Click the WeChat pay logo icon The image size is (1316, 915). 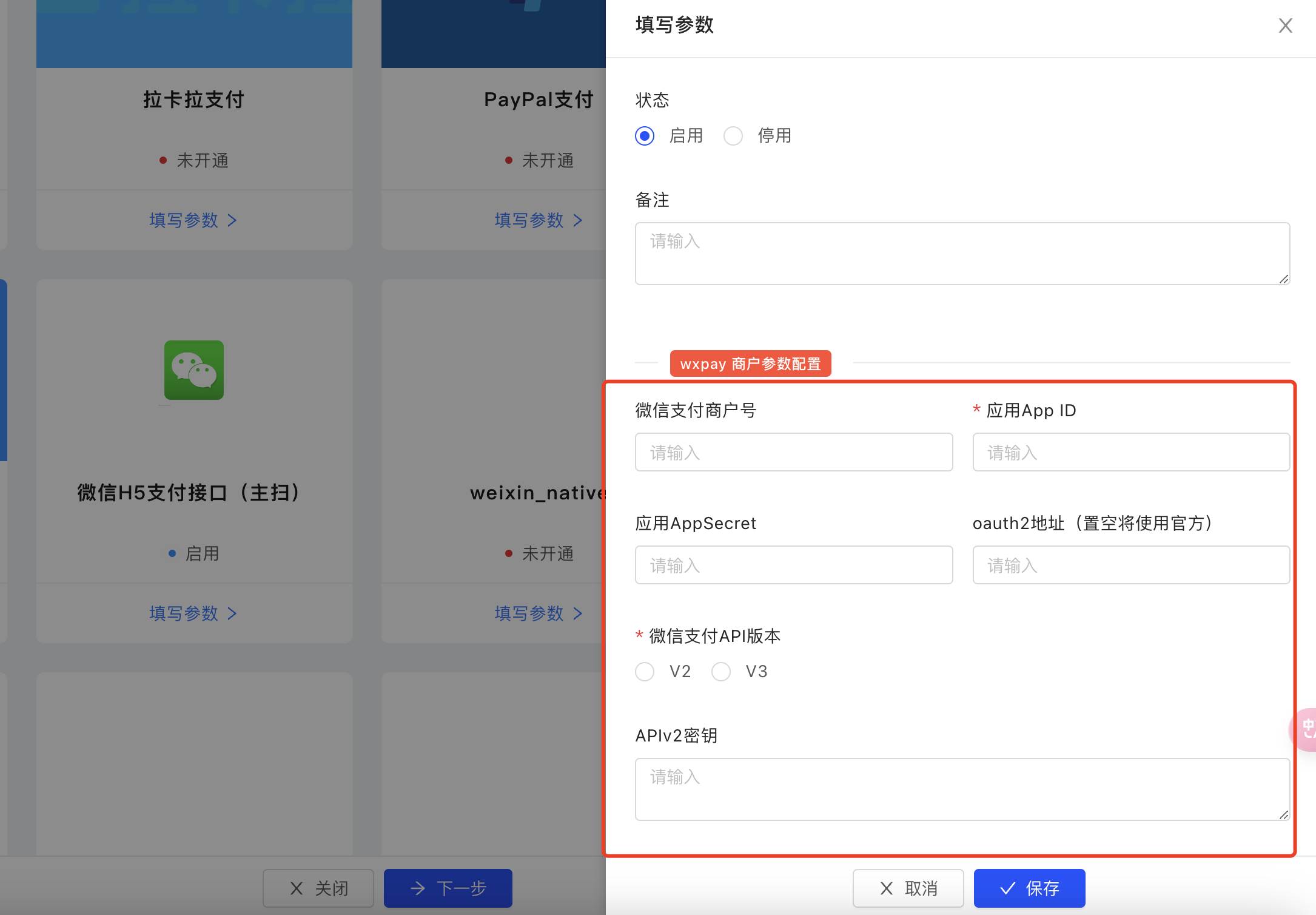pyautogui.click(x=193, y=370)
